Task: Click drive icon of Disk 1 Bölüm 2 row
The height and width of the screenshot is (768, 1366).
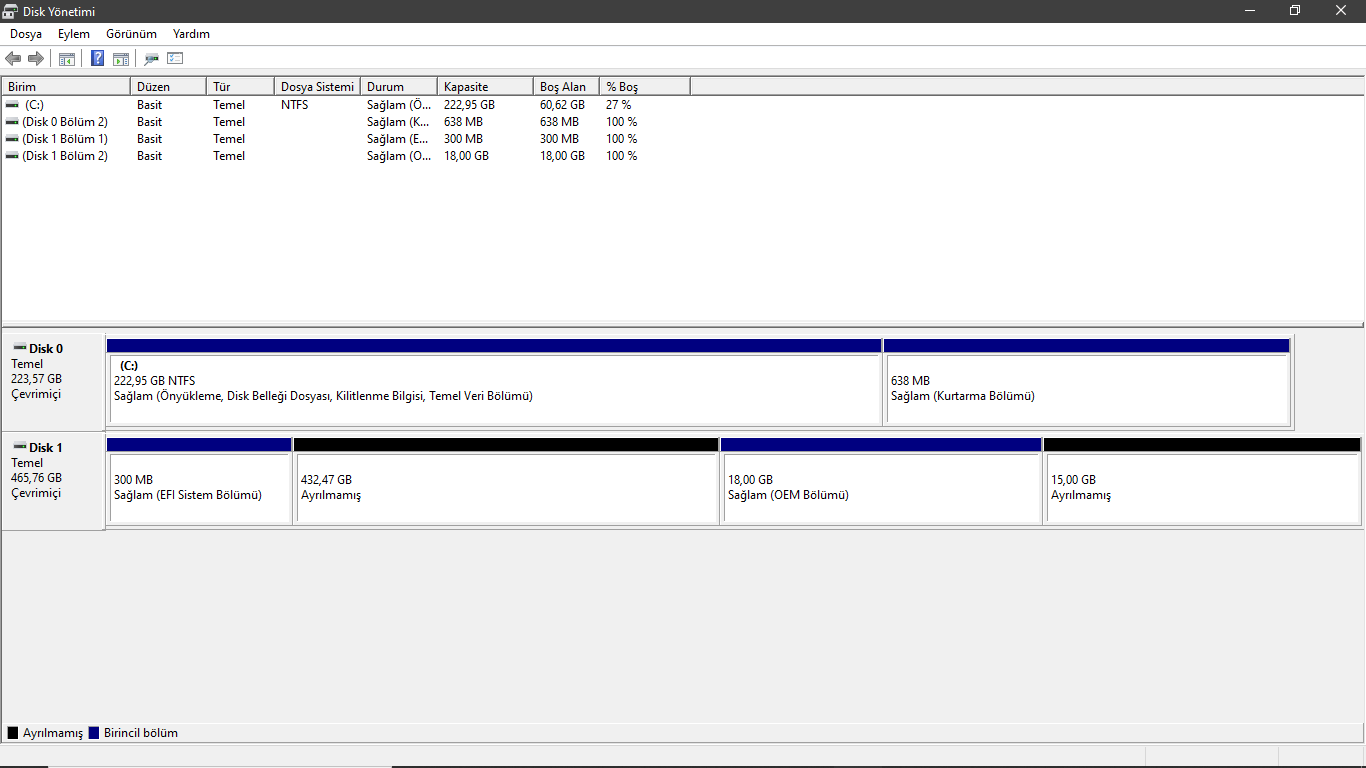Action: 12,155
